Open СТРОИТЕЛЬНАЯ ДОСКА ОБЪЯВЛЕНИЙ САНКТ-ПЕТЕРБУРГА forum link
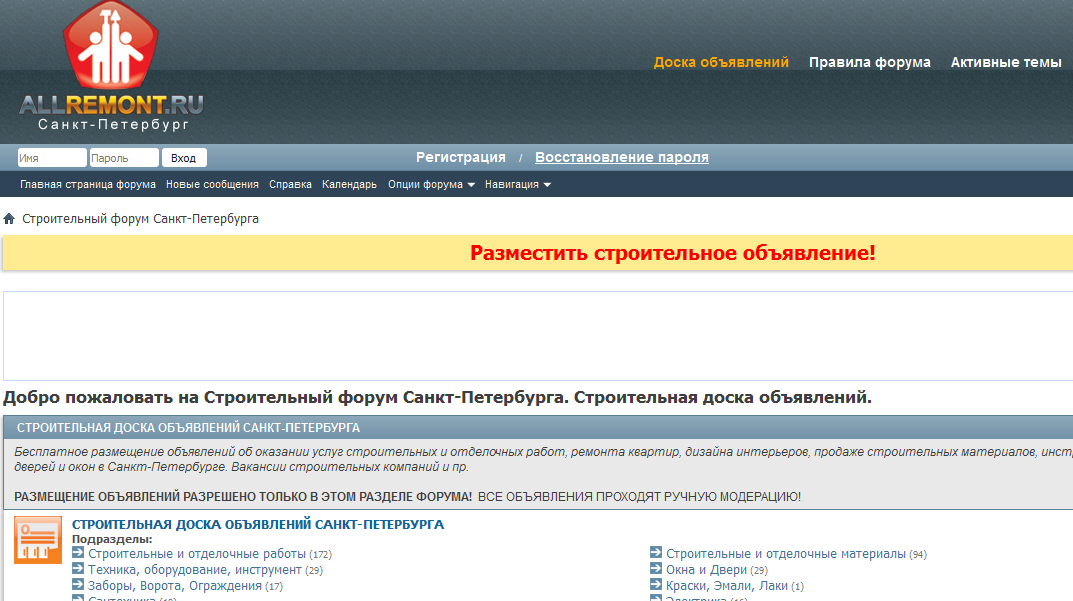The width and height of the screenshot is (1073, 601). [258, 524]
